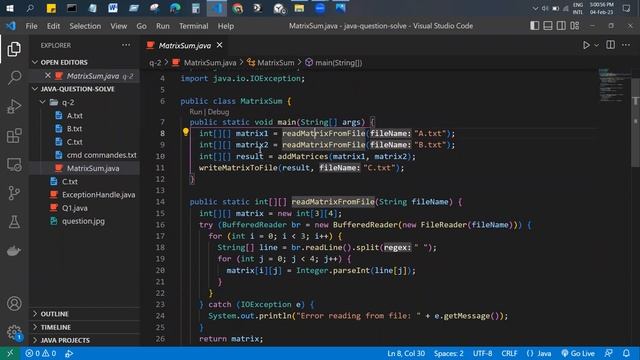The width and height of the screenshot is (640, 360).
Task: Open Remote Explorer in activity bar
Action: pos(14,164)
